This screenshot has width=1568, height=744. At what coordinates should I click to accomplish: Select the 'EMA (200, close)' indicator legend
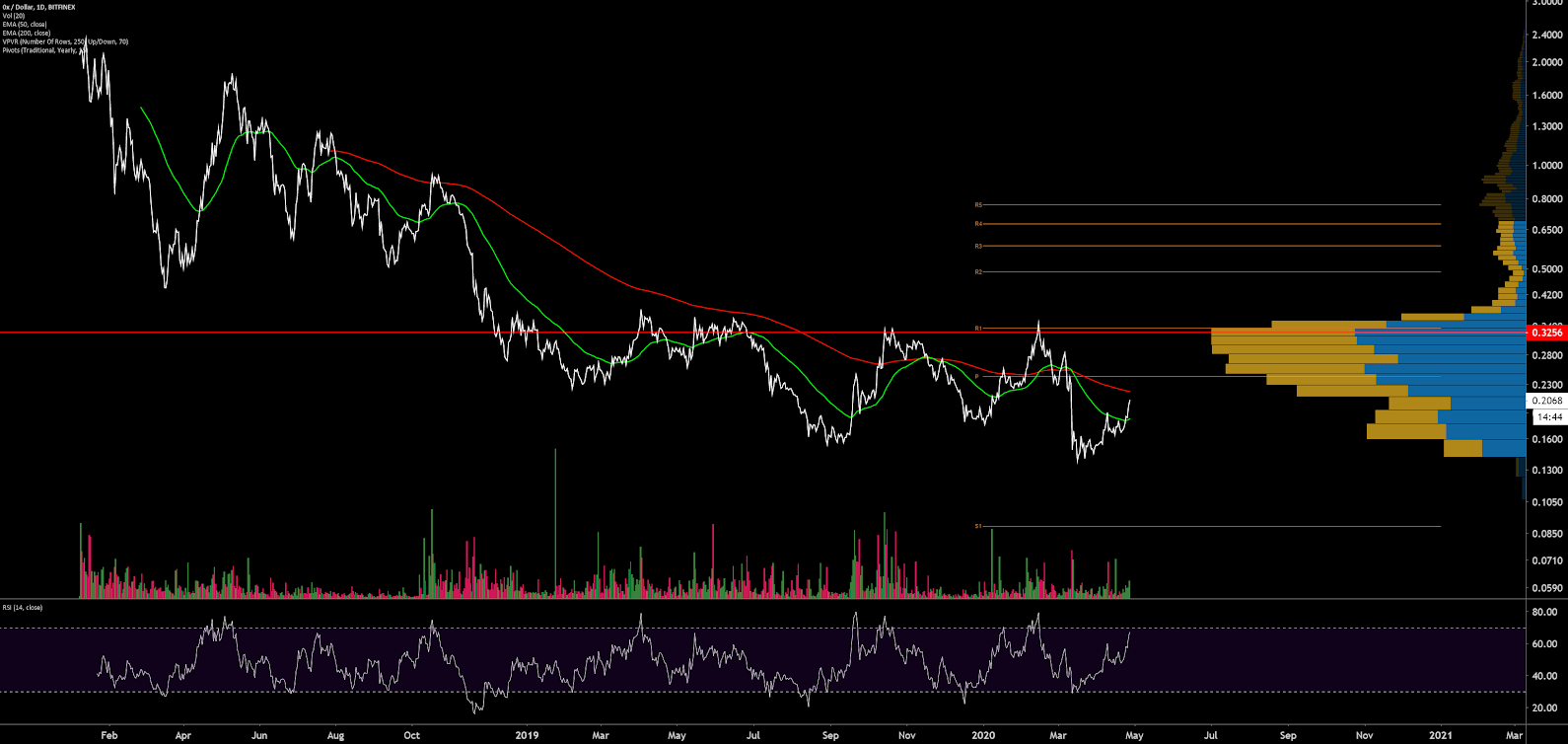(27, 34)
